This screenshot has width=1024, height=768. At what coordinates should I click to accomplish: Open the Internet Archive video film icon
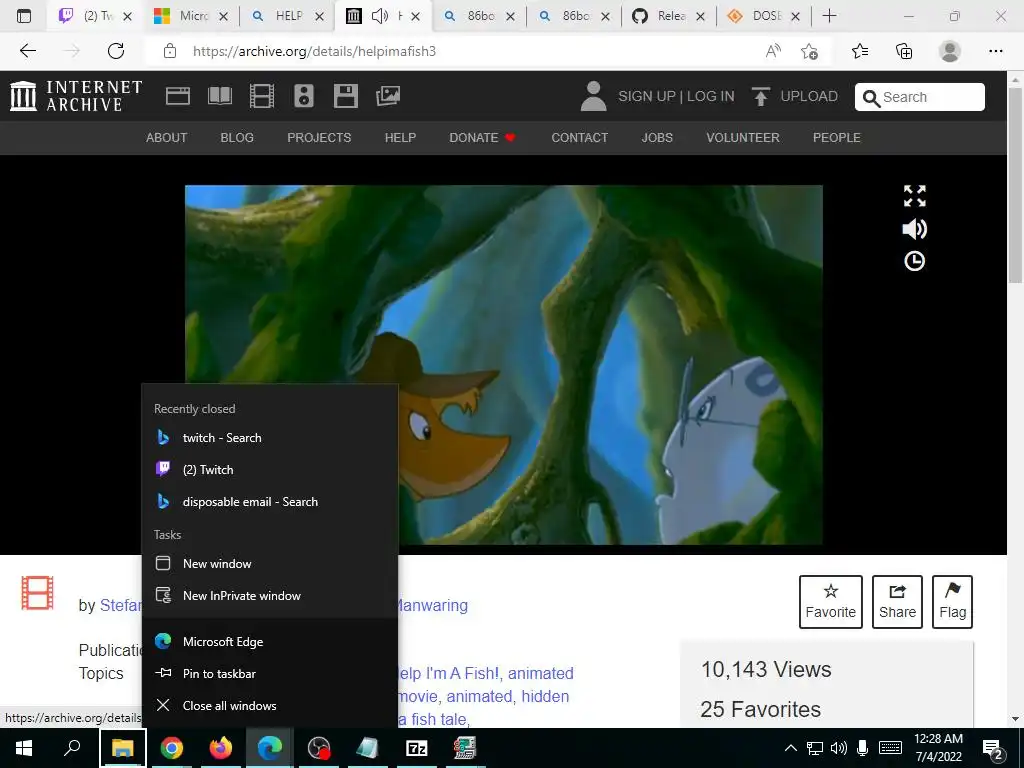point(261,96)
